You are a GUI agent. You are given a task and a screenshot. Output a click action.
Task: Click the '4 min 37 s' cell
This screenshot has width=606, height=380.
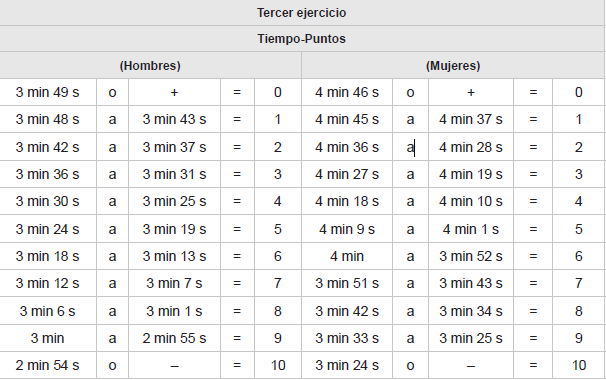(471, 119)
